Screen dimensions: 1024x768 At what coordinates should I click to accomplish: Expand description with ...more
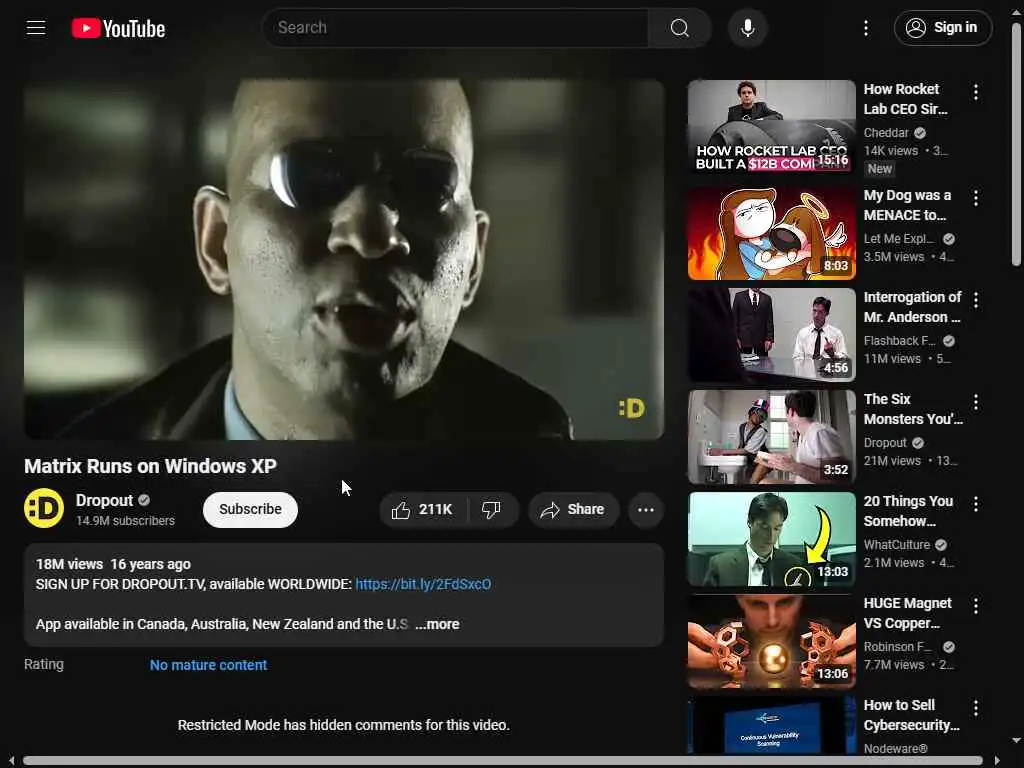437,624
